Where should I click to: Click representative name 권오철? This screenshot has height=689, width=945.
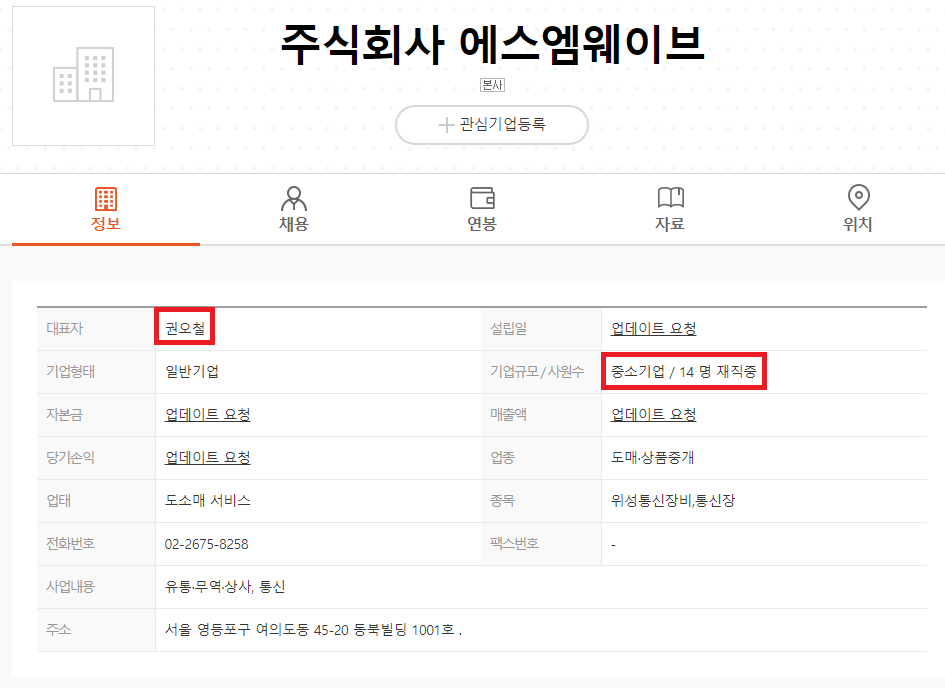click(x=185, y=329)
